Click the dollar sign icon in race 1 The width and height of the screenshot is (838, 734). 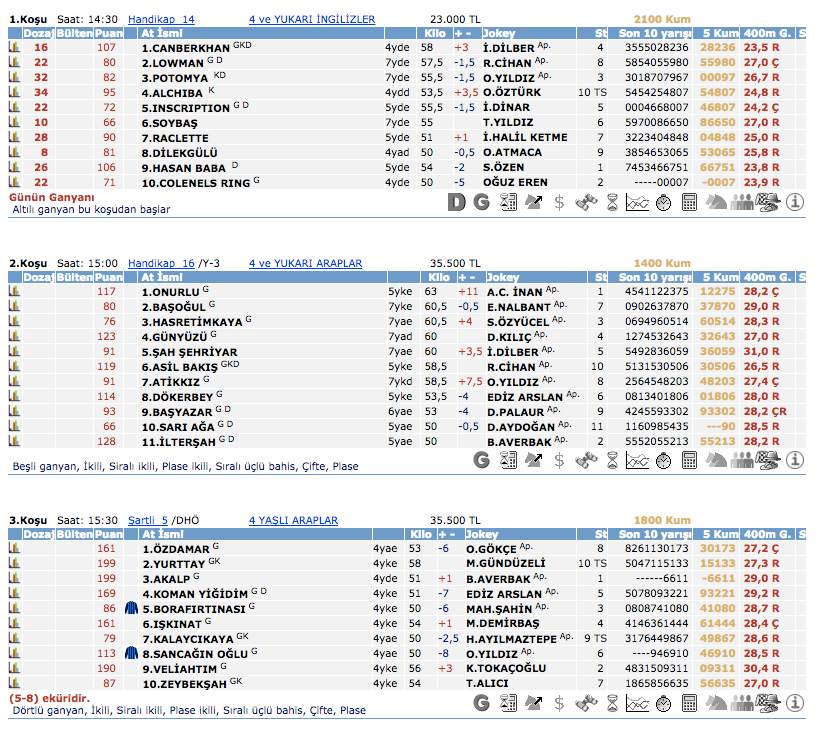click(559, 202)
